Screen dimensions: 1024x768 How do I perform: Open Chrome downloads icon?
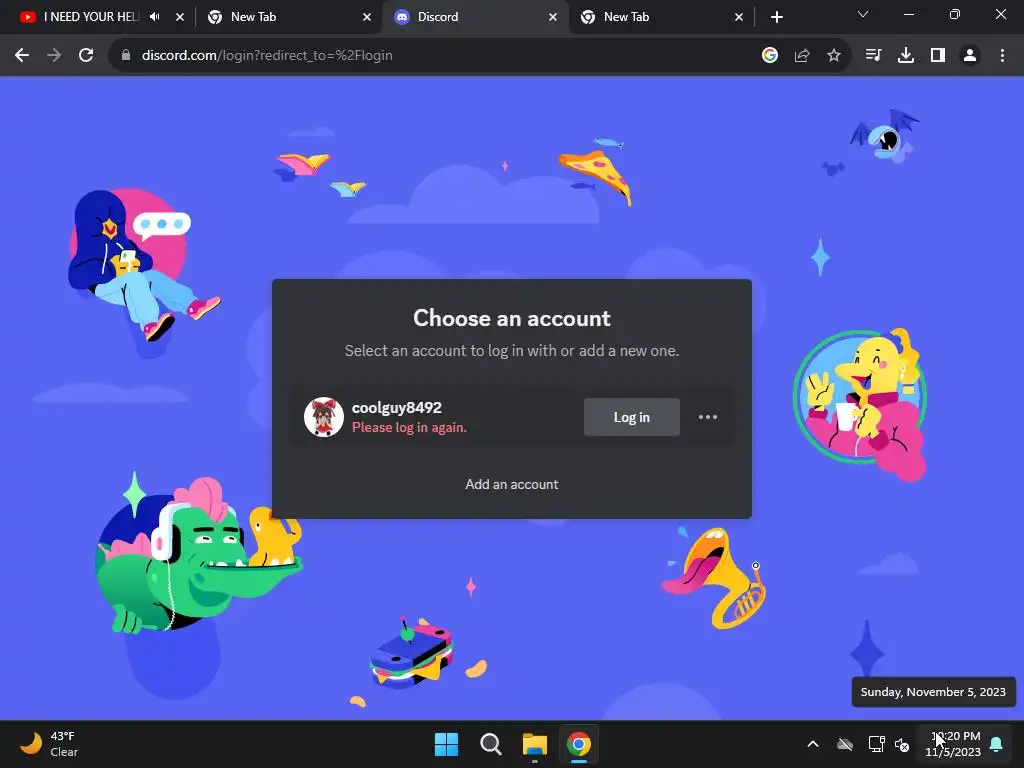tap(906, 56)
